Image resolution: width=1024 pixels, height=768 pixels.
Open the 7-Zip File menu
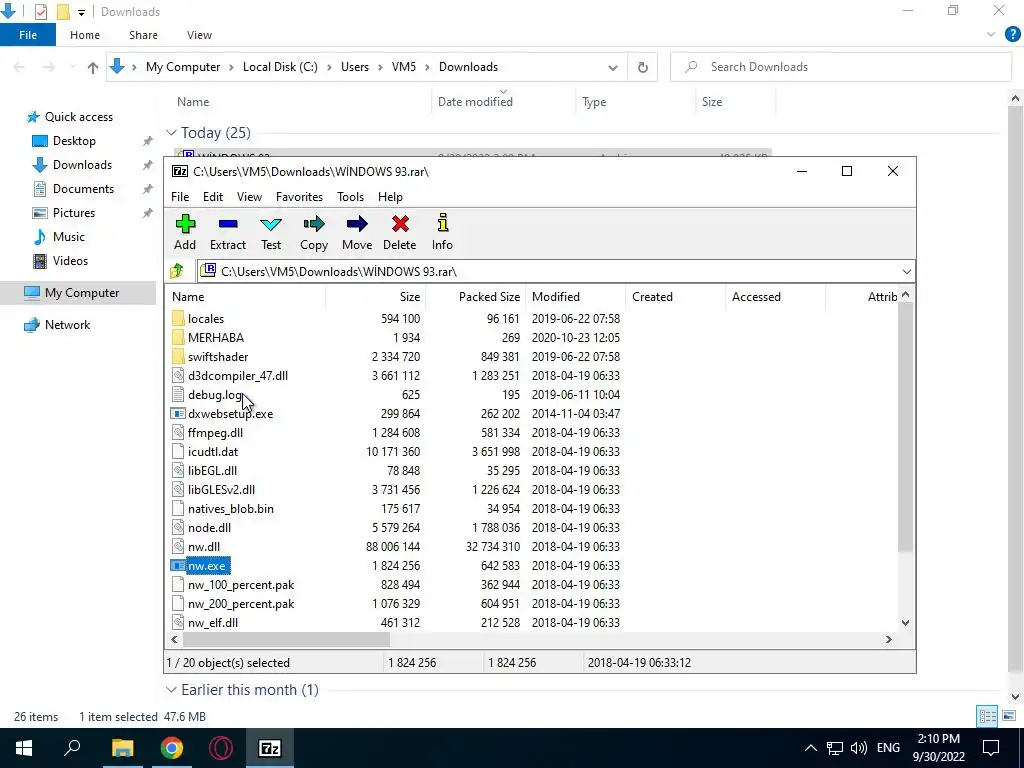[x=180, y=197]
